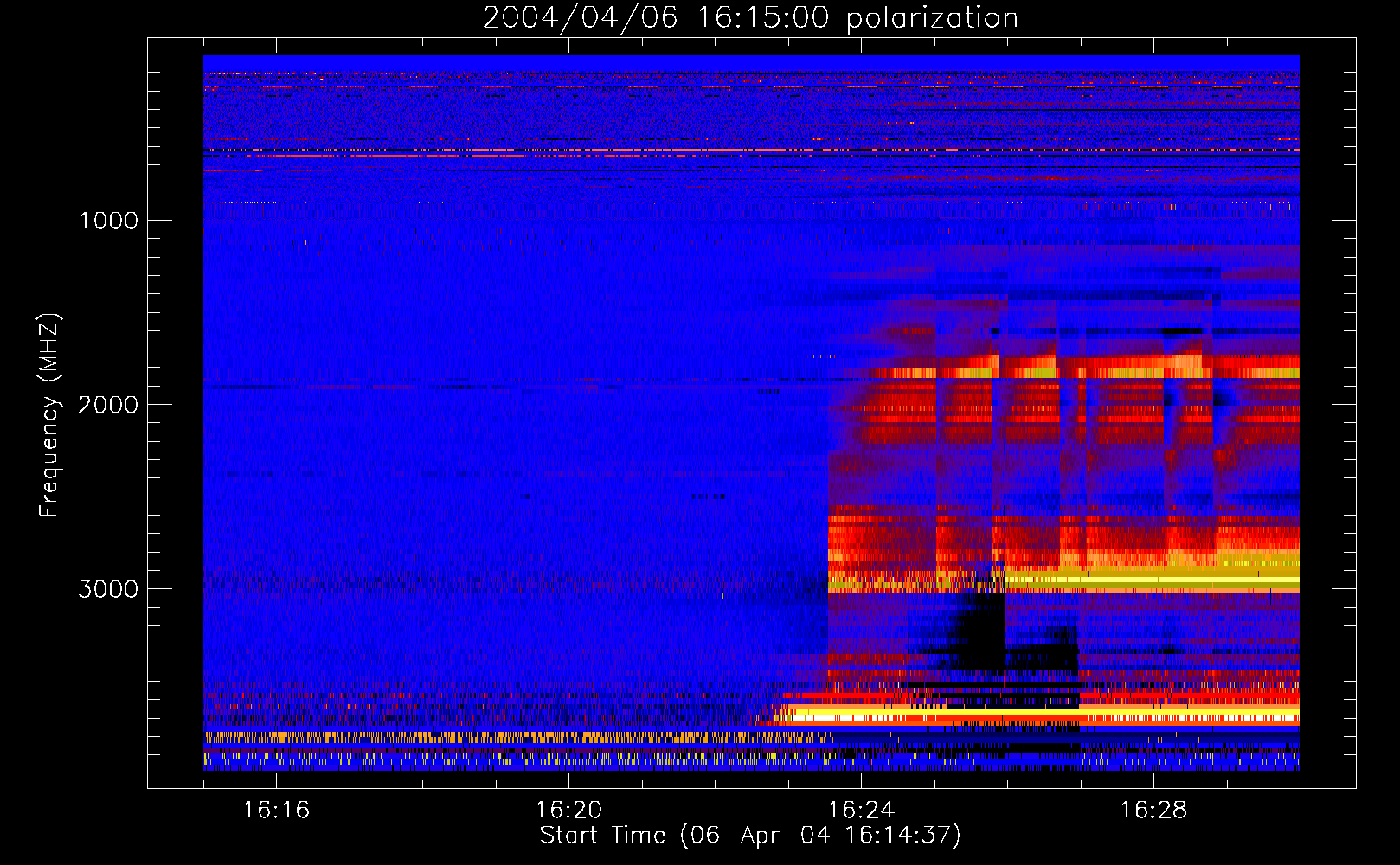Click the plot title '2004/04/06 16:15:00 polarization'
The height and width of the screenshot is (865, 1400).
pyautogui.click(x=750, y=17)
